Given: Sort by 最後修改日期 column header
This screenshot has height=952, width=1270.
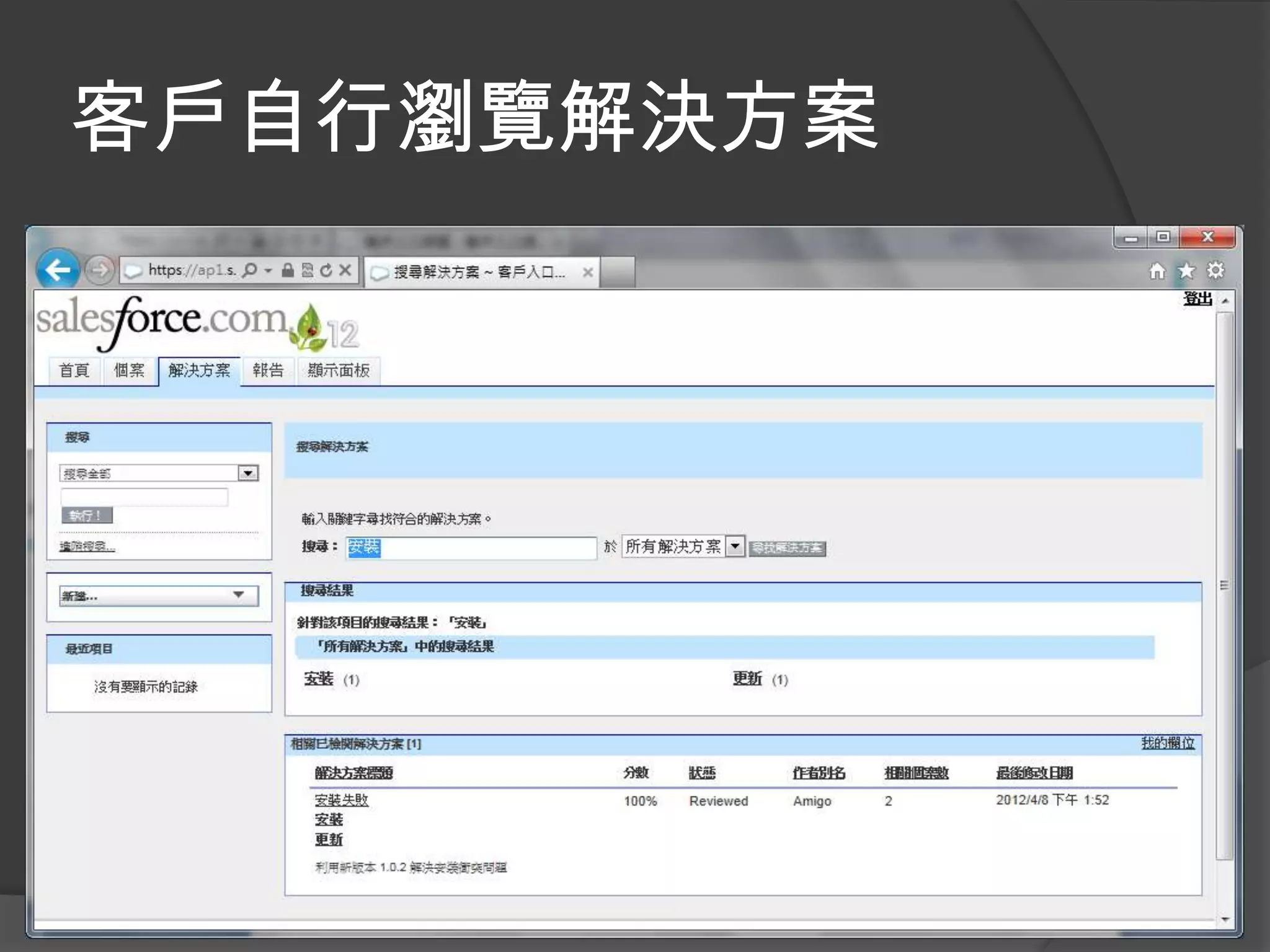Looking at the screenshot, I should [x=1034, y=773].
